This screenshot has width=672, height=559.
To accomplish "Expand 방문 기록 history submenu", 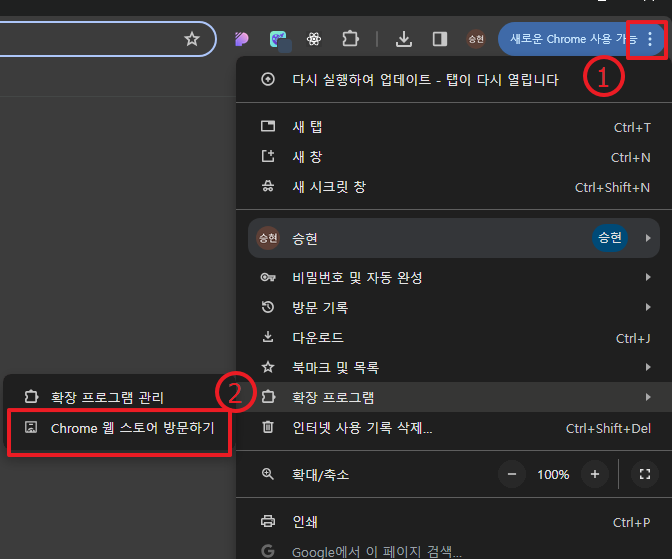I will click(x=454, y=307).
